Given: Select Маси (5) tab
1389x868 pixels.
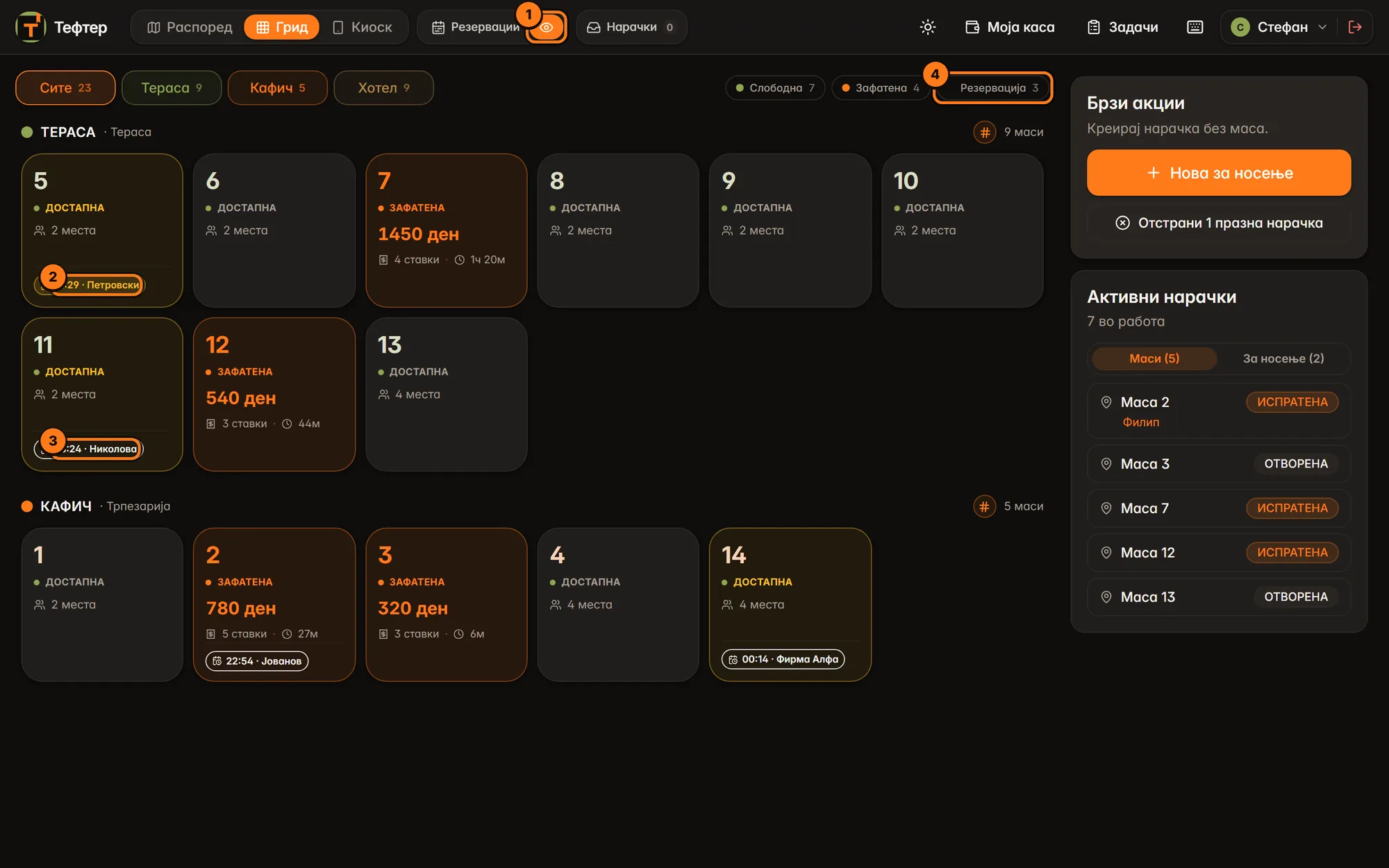Looking at the screenshot, I should pos(1154,358).
